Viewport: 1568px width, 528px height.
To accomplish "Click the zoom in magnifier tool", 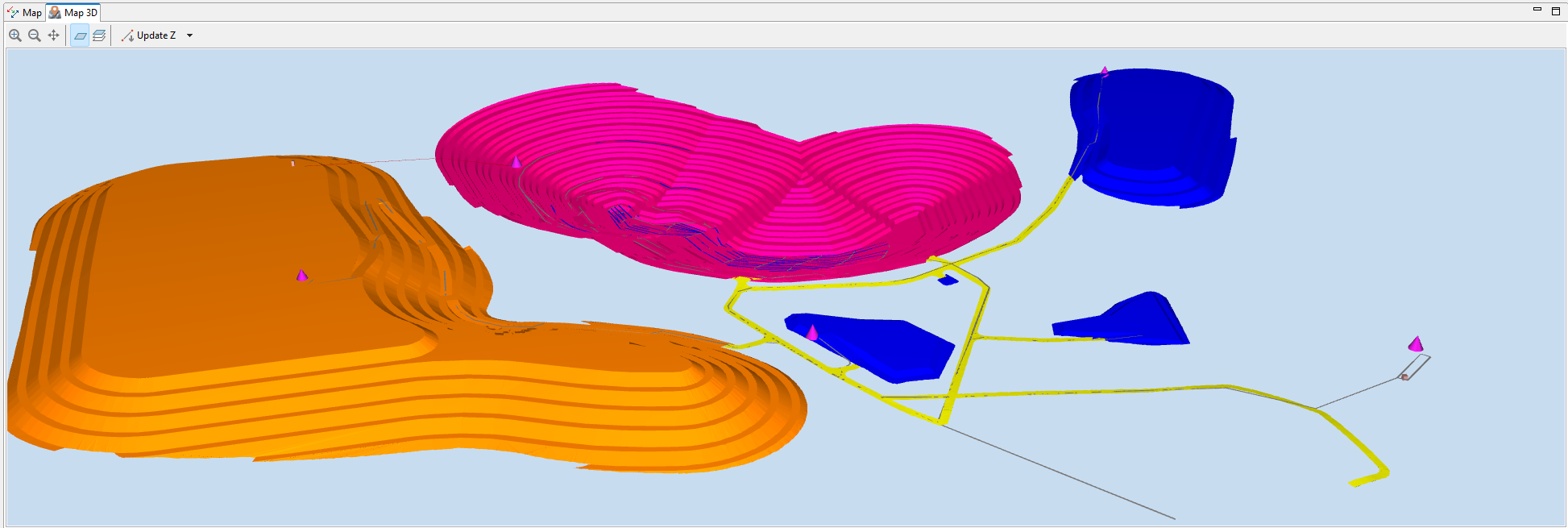I will tap(15, 35).
